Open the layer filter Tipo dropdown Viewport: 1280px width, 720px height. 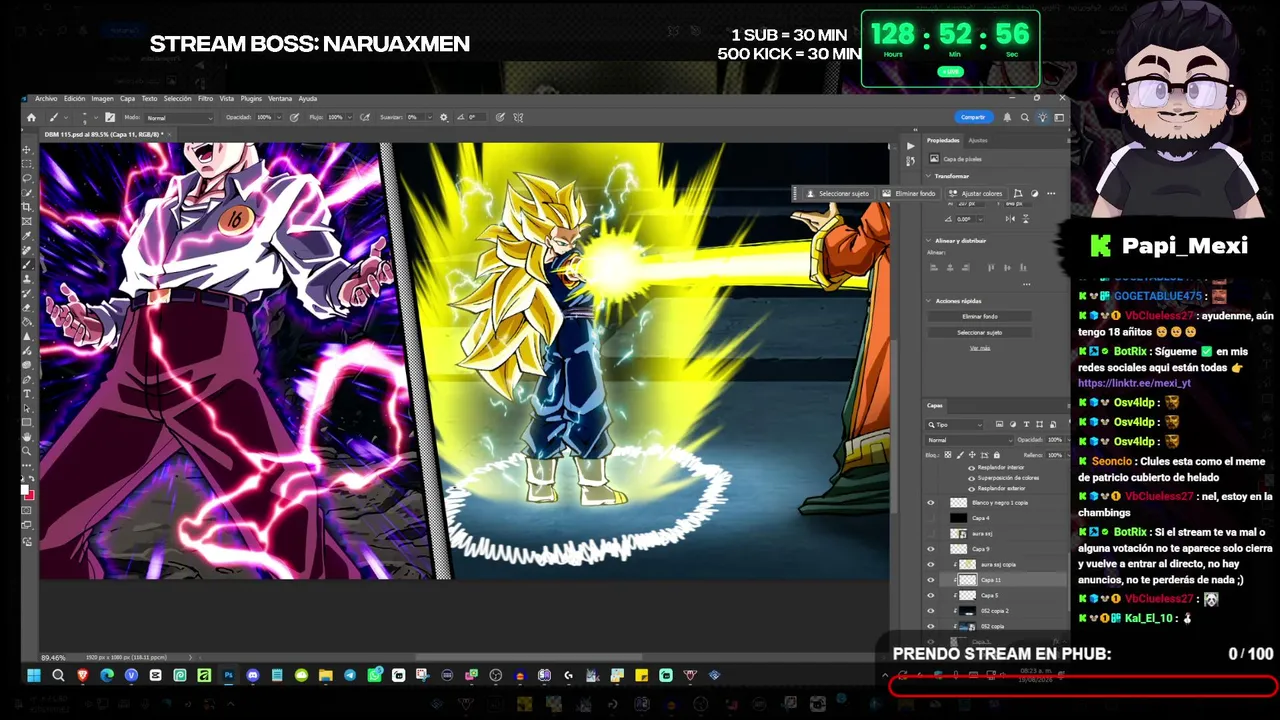[955, 425]
